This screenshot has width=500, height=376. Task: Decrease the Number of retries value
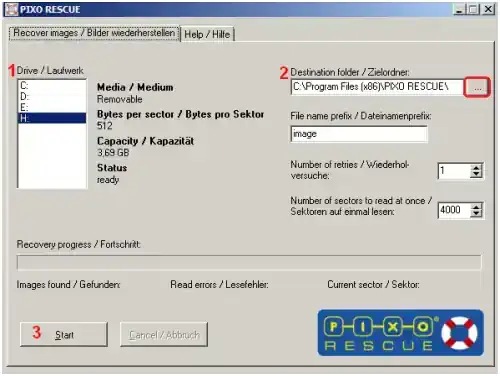coord(476,175)
